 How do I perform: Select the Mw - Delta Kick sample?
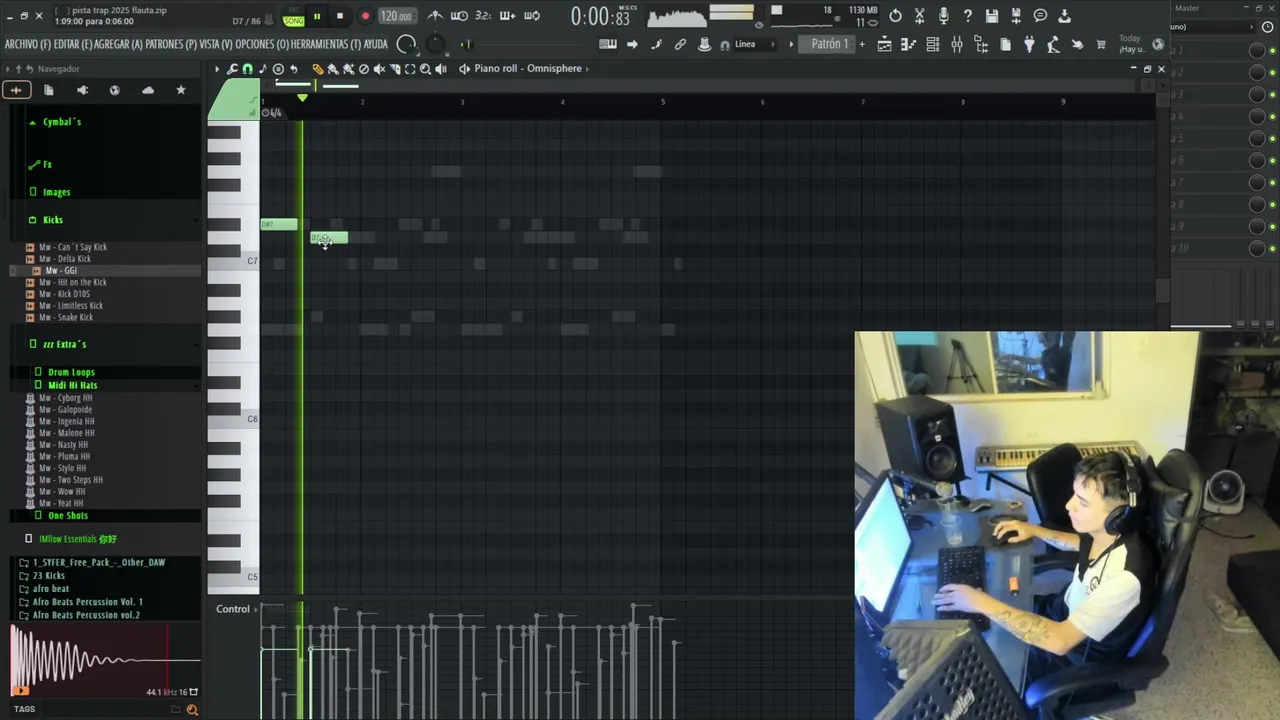[x=64, y=259]
